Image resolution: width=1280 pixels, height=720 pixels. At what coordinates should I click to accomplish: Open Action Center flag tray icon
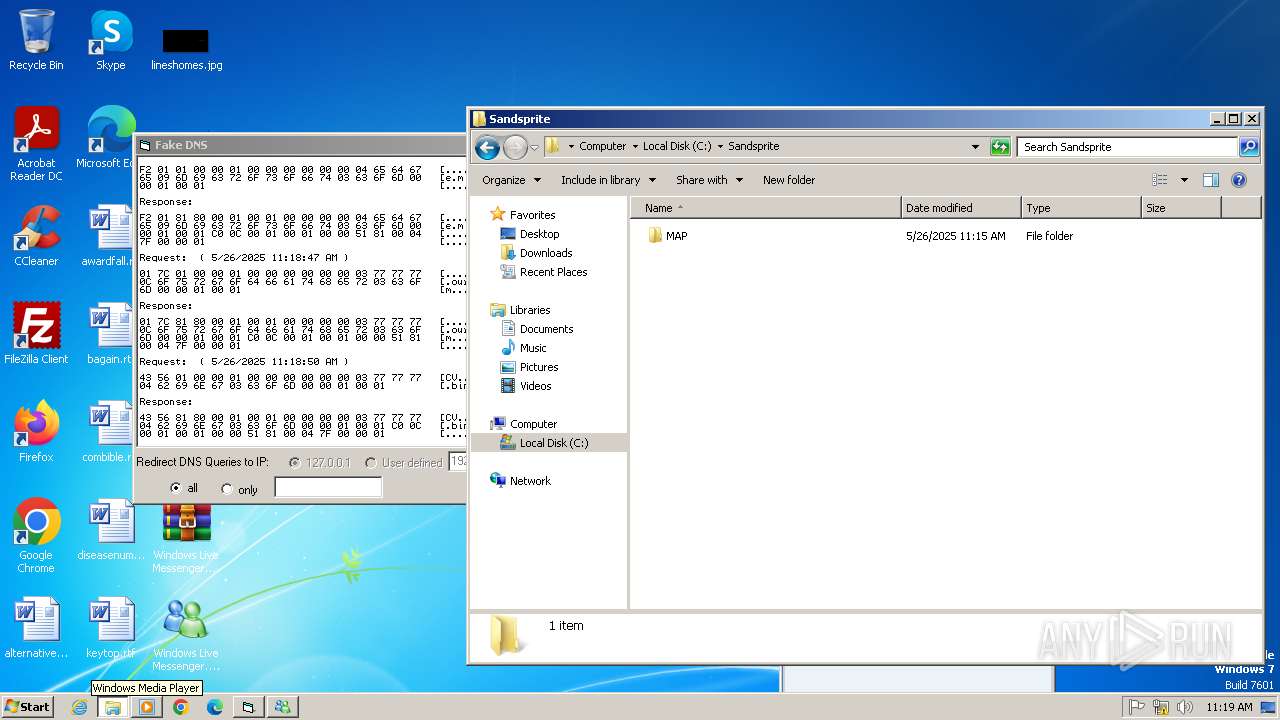1136,707
